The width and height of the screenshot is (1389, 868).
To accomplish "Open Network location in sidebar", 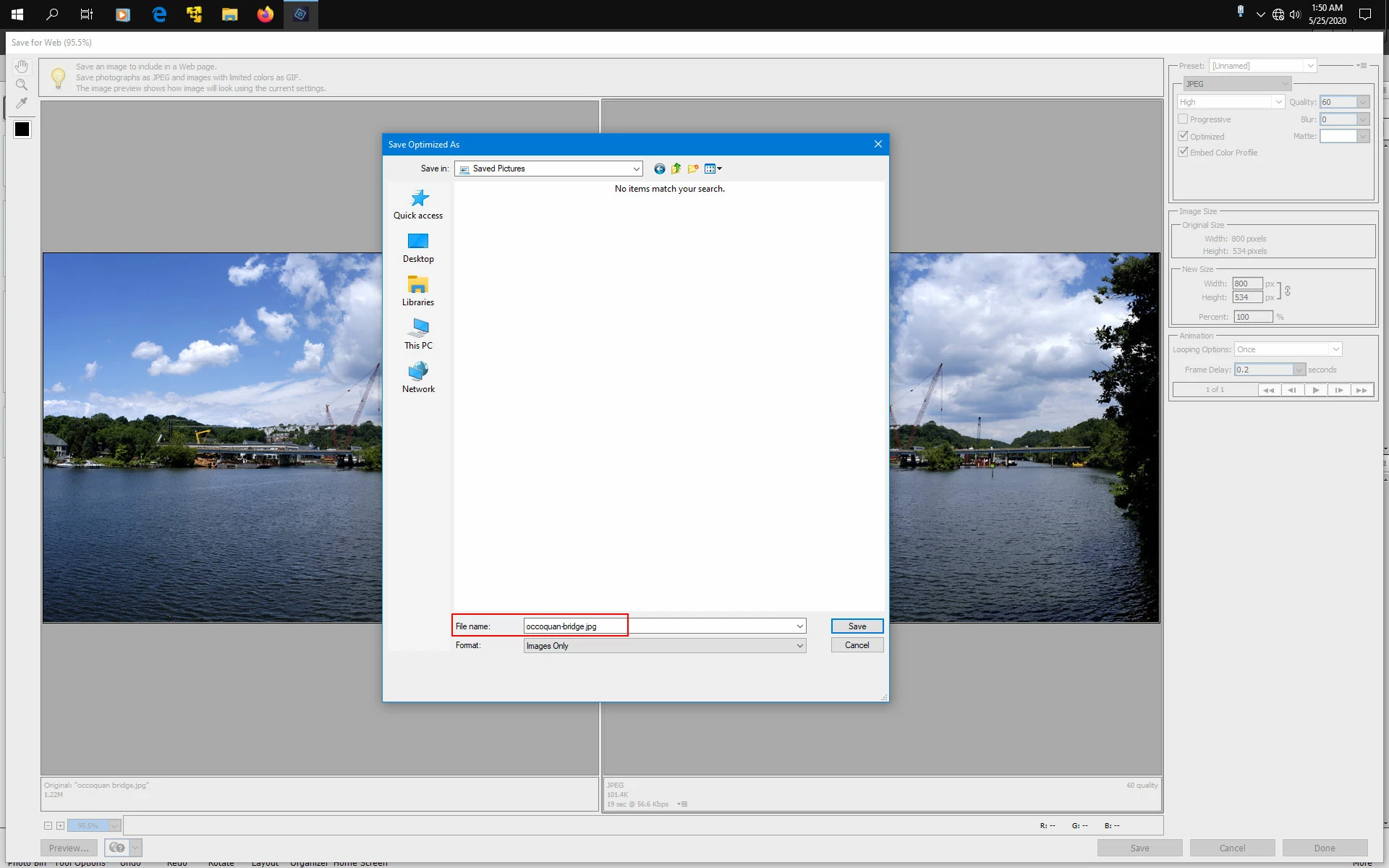I will tap(418, 378).
